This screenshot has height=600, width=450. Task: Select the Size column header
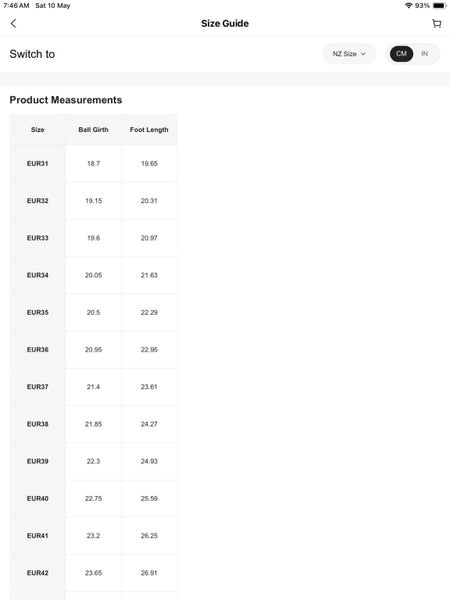[x=38, y=130]
